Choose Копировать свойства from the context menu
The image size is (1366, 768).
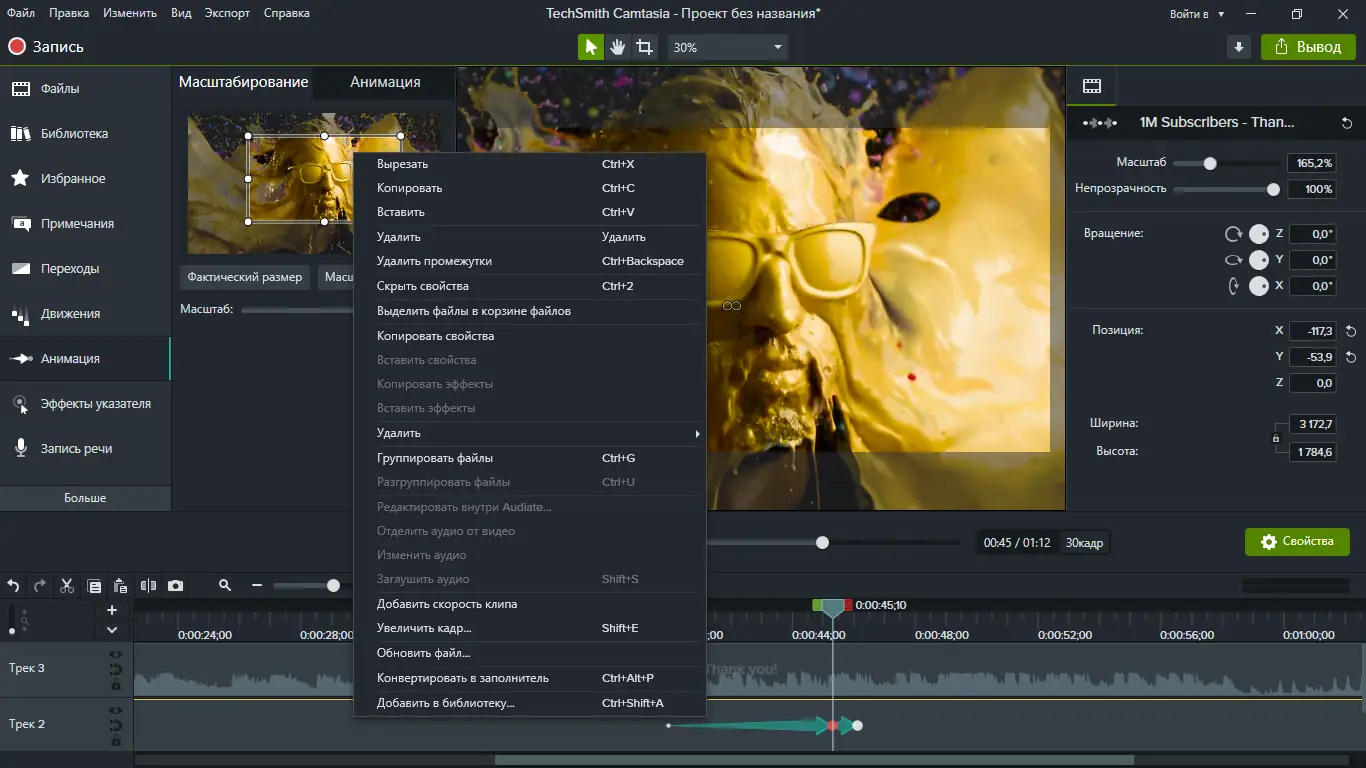click(435, 336)
